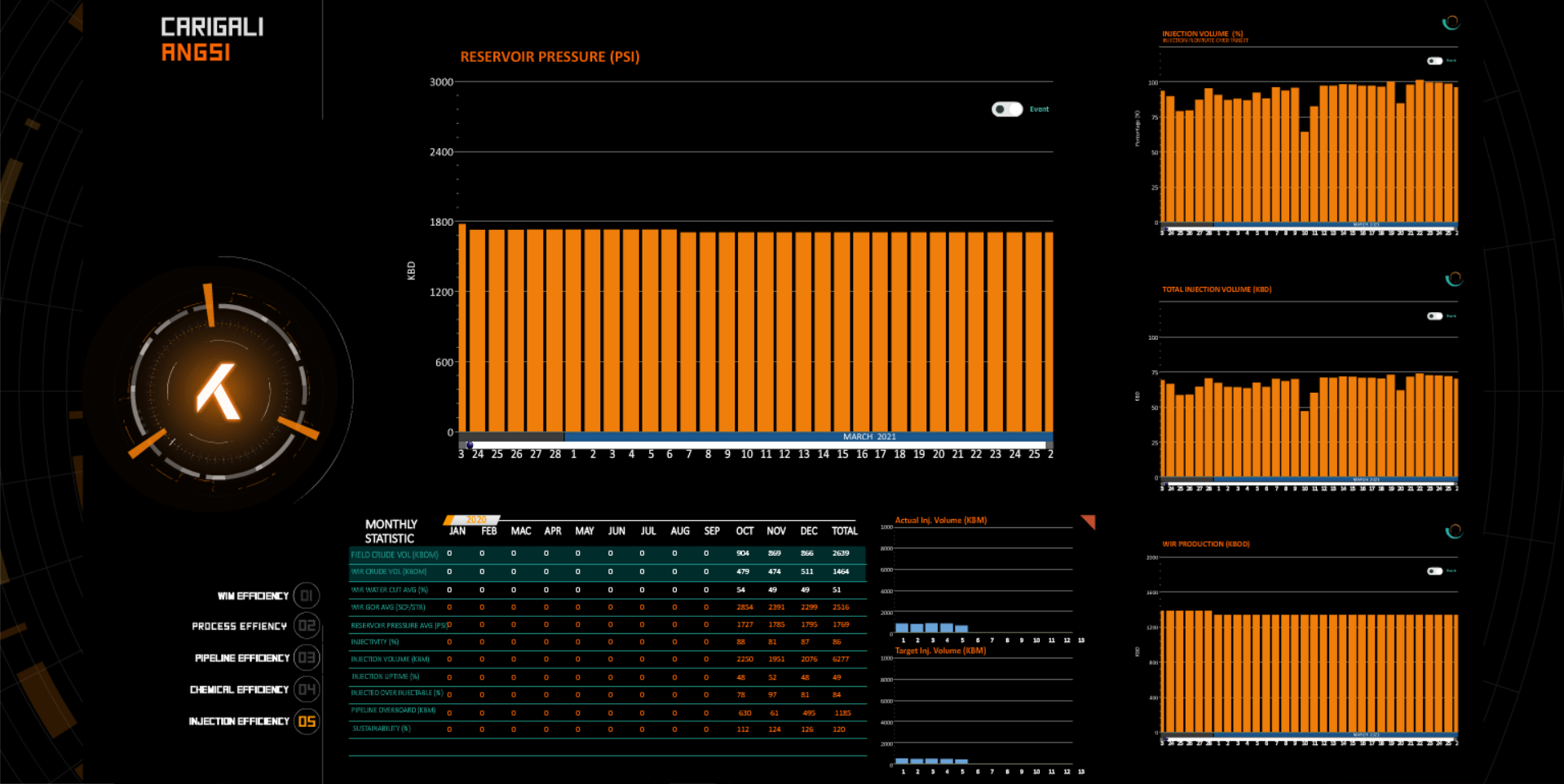
Task: Click the MARCH 2021 timeline band
Action: [868, 437]
